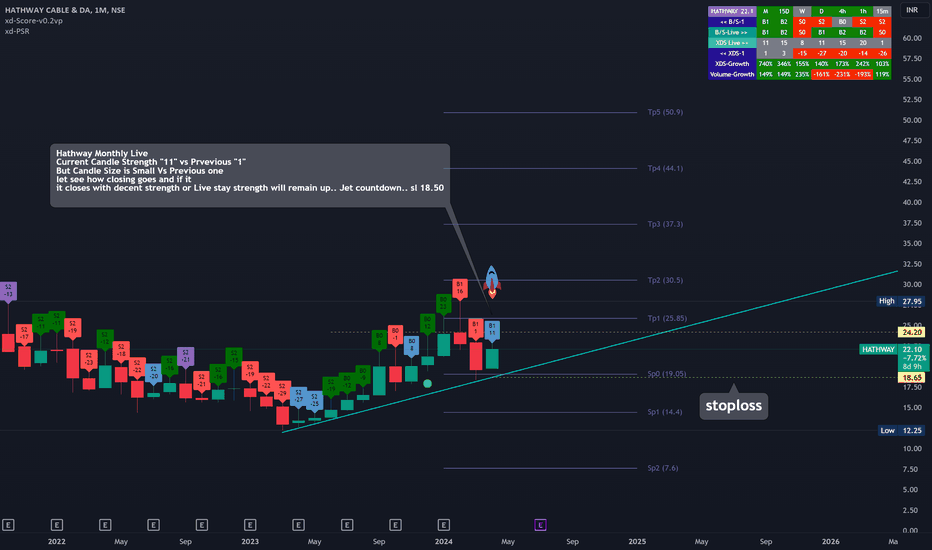Click the yellow 24.20 price tag
This screenshot has height=550, width=932.
(x=912, y=332)
